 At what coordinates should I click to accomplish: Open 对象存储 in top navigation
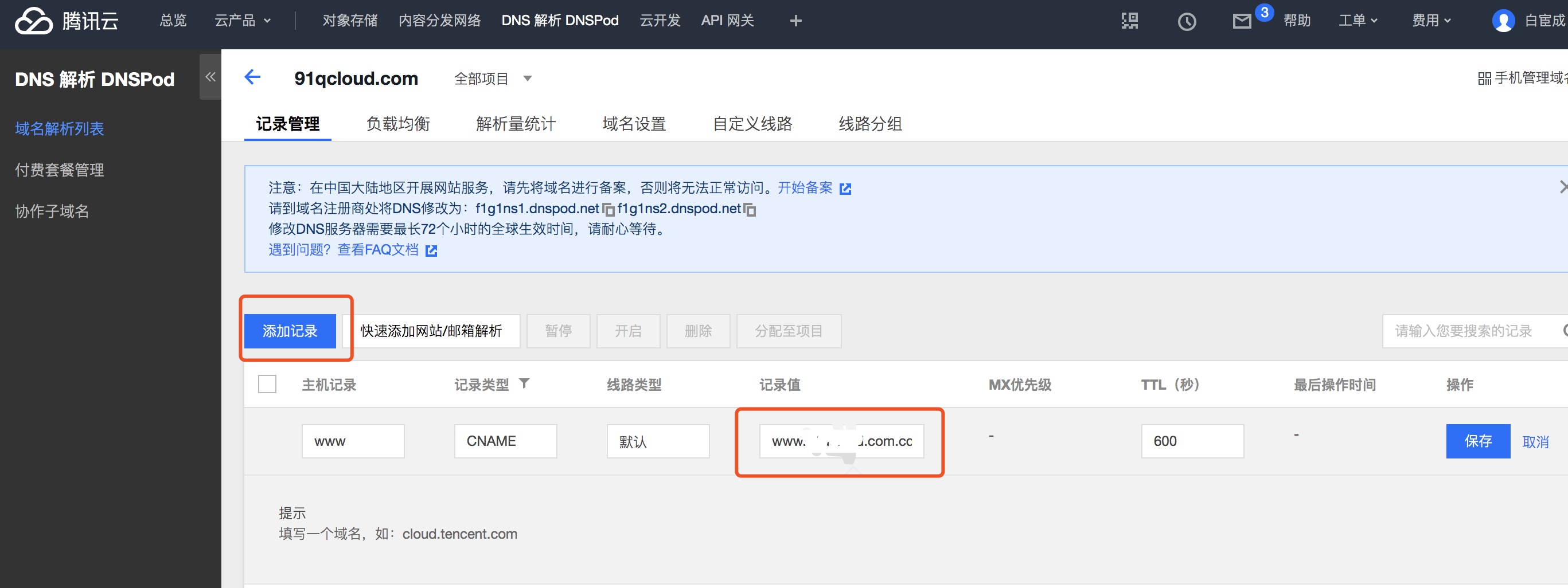click(x=350, y=21)
